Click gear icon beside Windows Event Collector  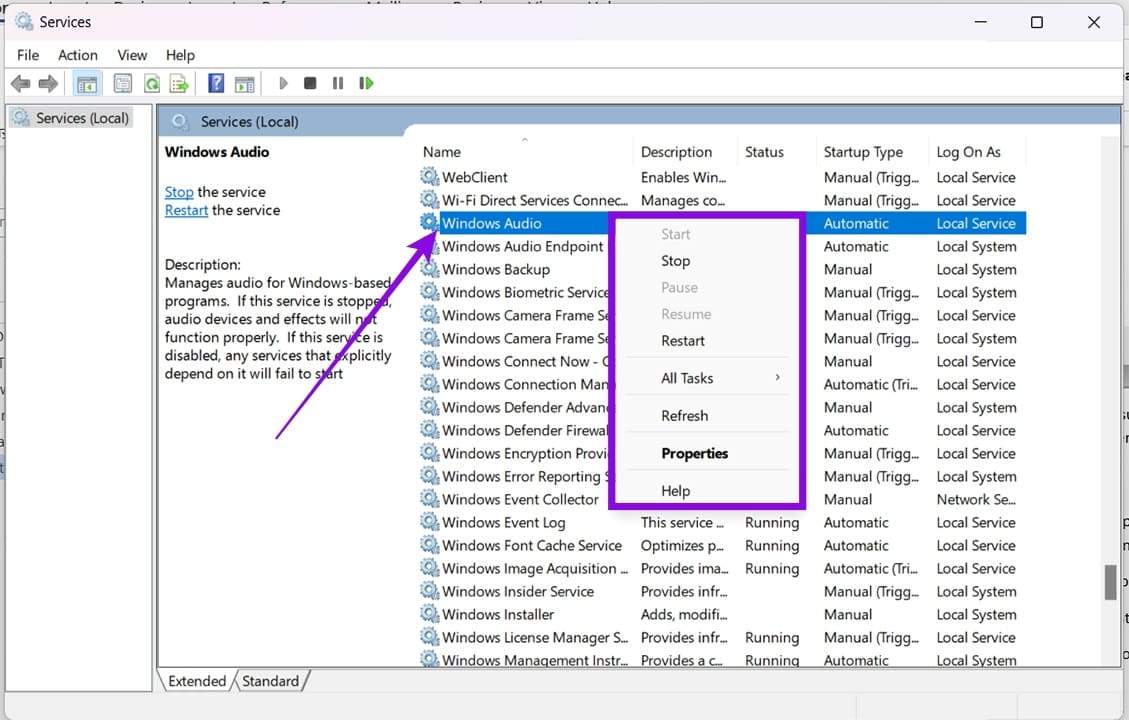point(430,499)
